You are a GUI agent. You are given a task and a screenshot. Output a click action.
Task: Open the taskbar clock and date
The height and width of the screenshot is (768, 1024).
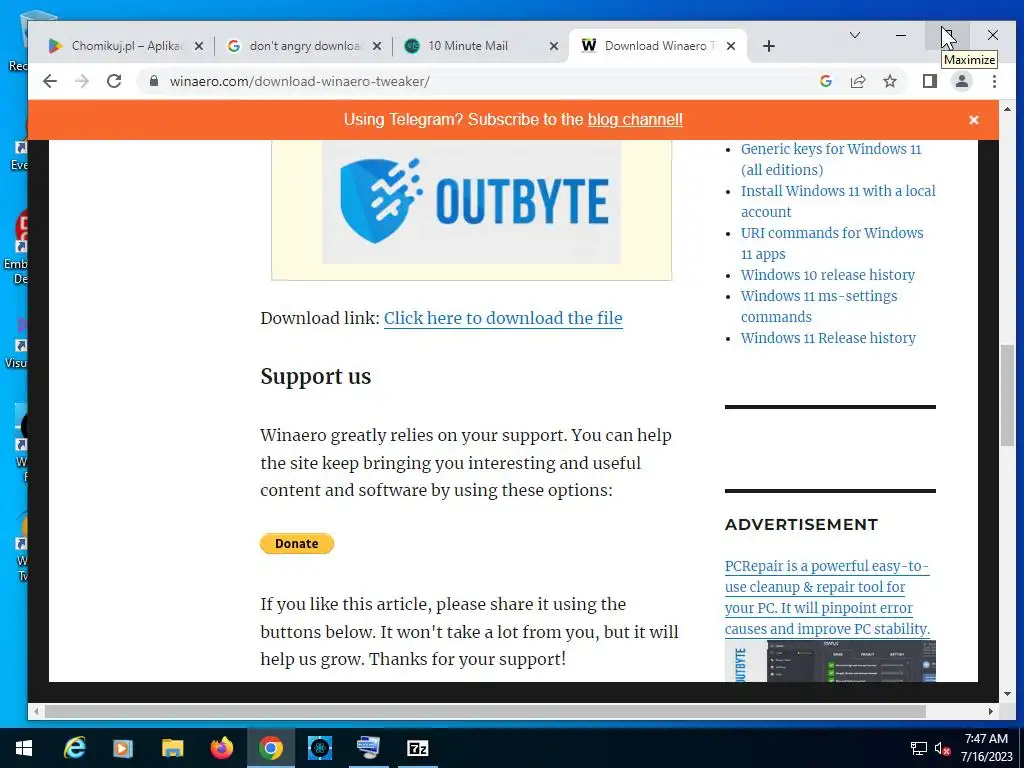[x=986, y=748]
